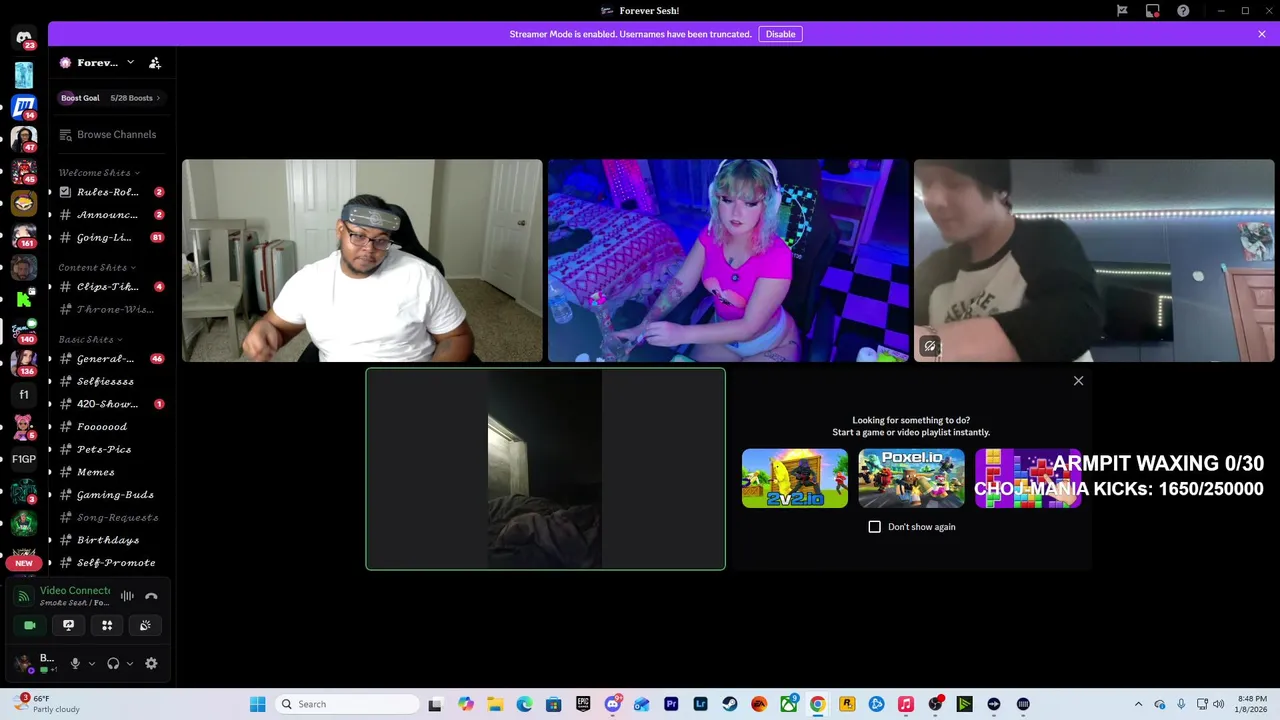Open the Throne-Wis channel

click(x=110, y=310)
